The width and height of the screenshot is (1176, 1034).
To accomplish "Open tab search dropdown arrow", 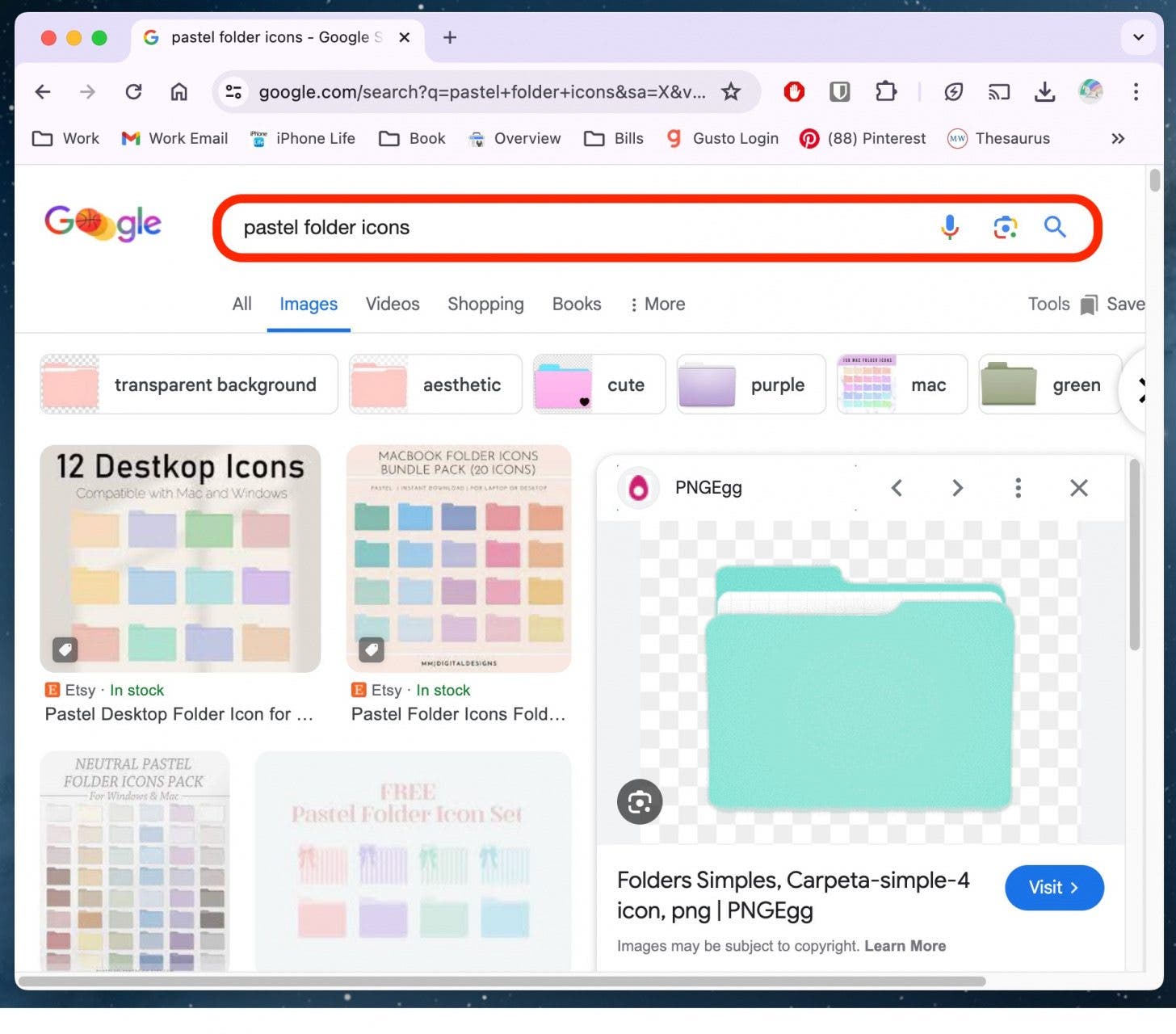I will tap(1138, 37).
